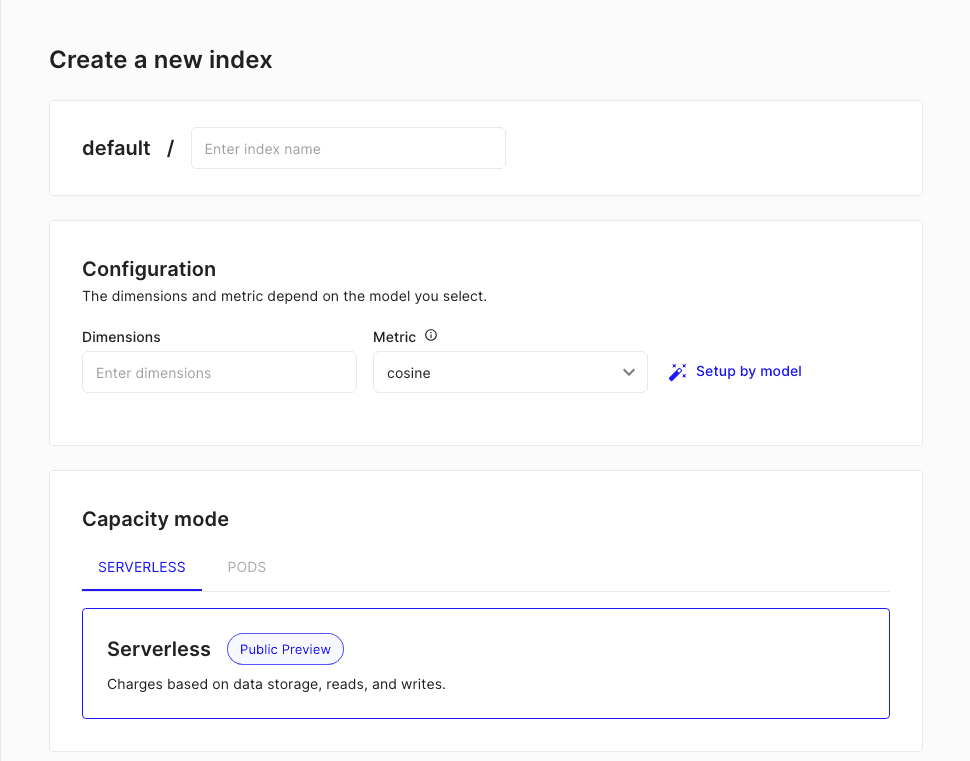970x761 pixels.
Task: Click the Setup by model link
Action: (748, 371)
